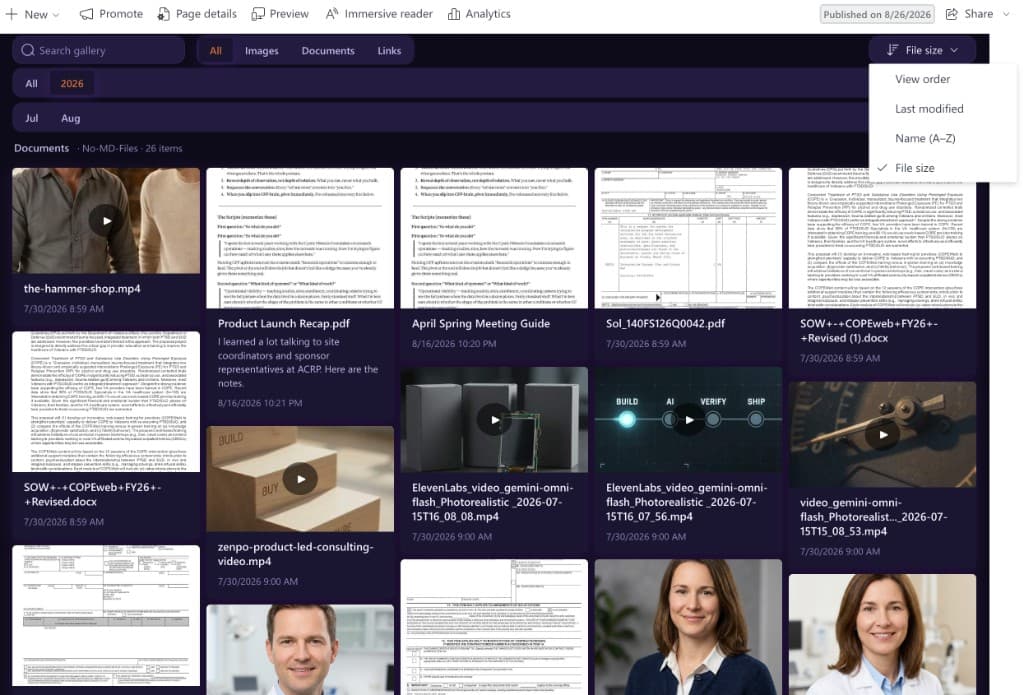Viewport: 1024px width, 695px height.
Task: Click SOW+-+COPEweb+FY26+-+Revised (1).docx title
Action: pyautogui.click(x=869, y=331)
